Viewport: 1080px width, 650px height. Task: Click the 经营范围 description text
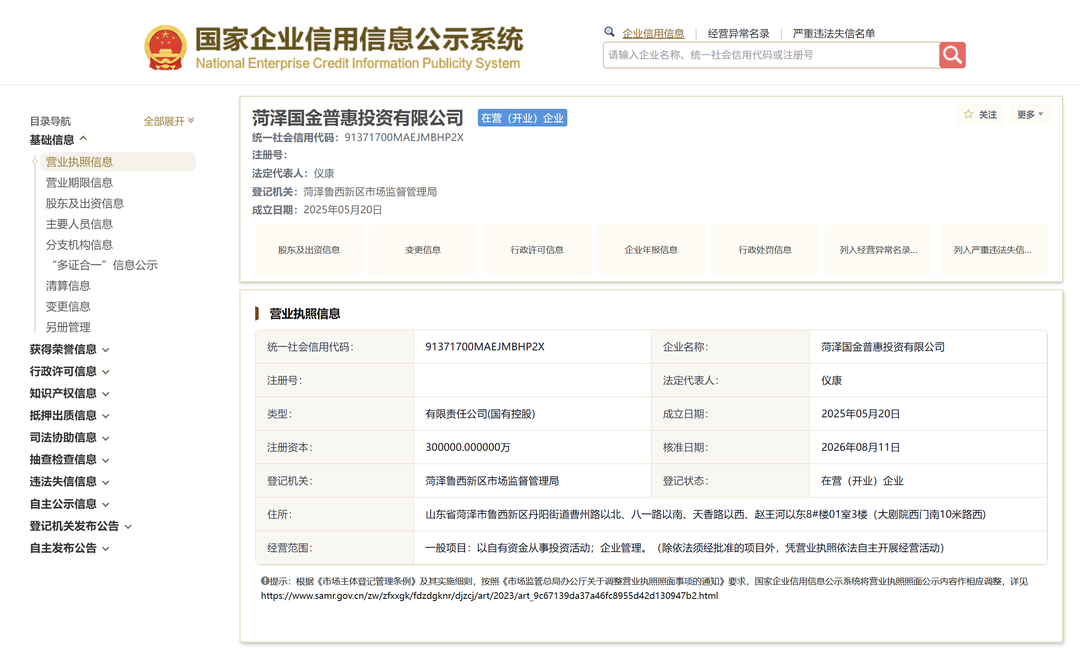click(x=685, y=548)
